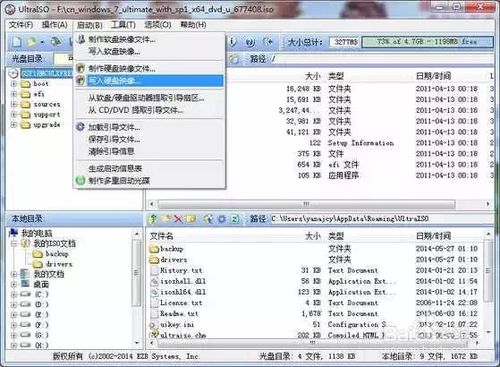Sort image list by 日期/时间 column
The height and width of the screenshot is (367, 500).
[x=433, y=76]
